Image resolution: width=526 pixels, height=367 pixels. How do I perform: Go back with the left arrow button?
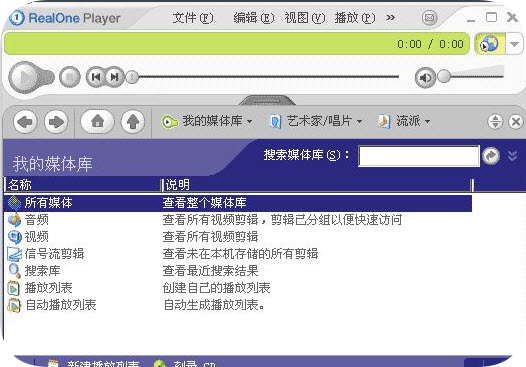tap(25, 121)
